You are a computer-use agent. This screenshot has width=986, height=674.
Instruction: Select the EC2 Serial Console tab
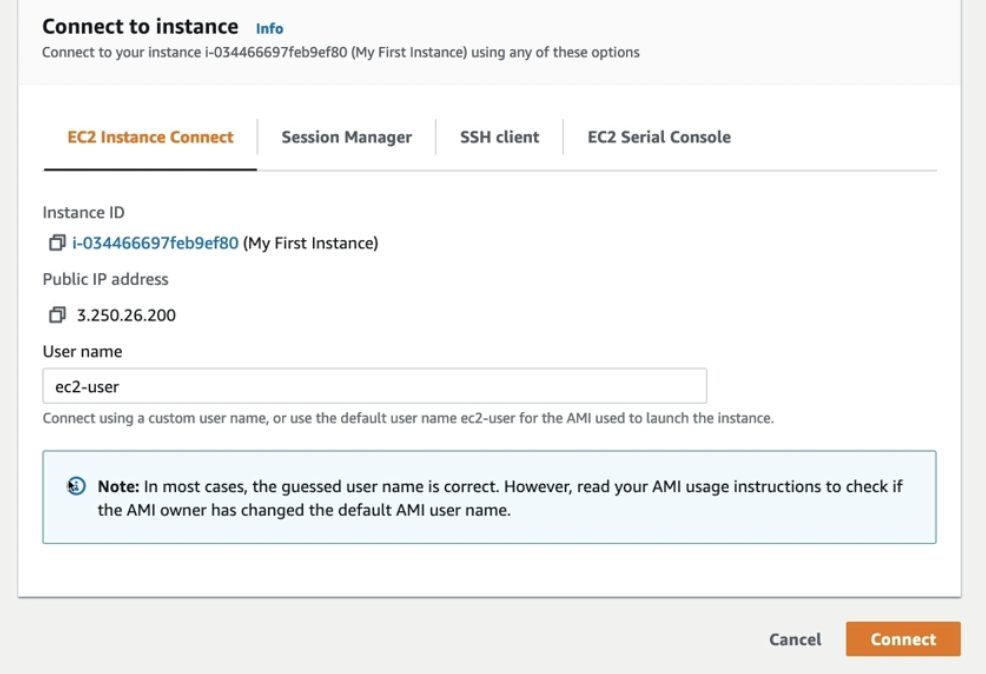659,137
